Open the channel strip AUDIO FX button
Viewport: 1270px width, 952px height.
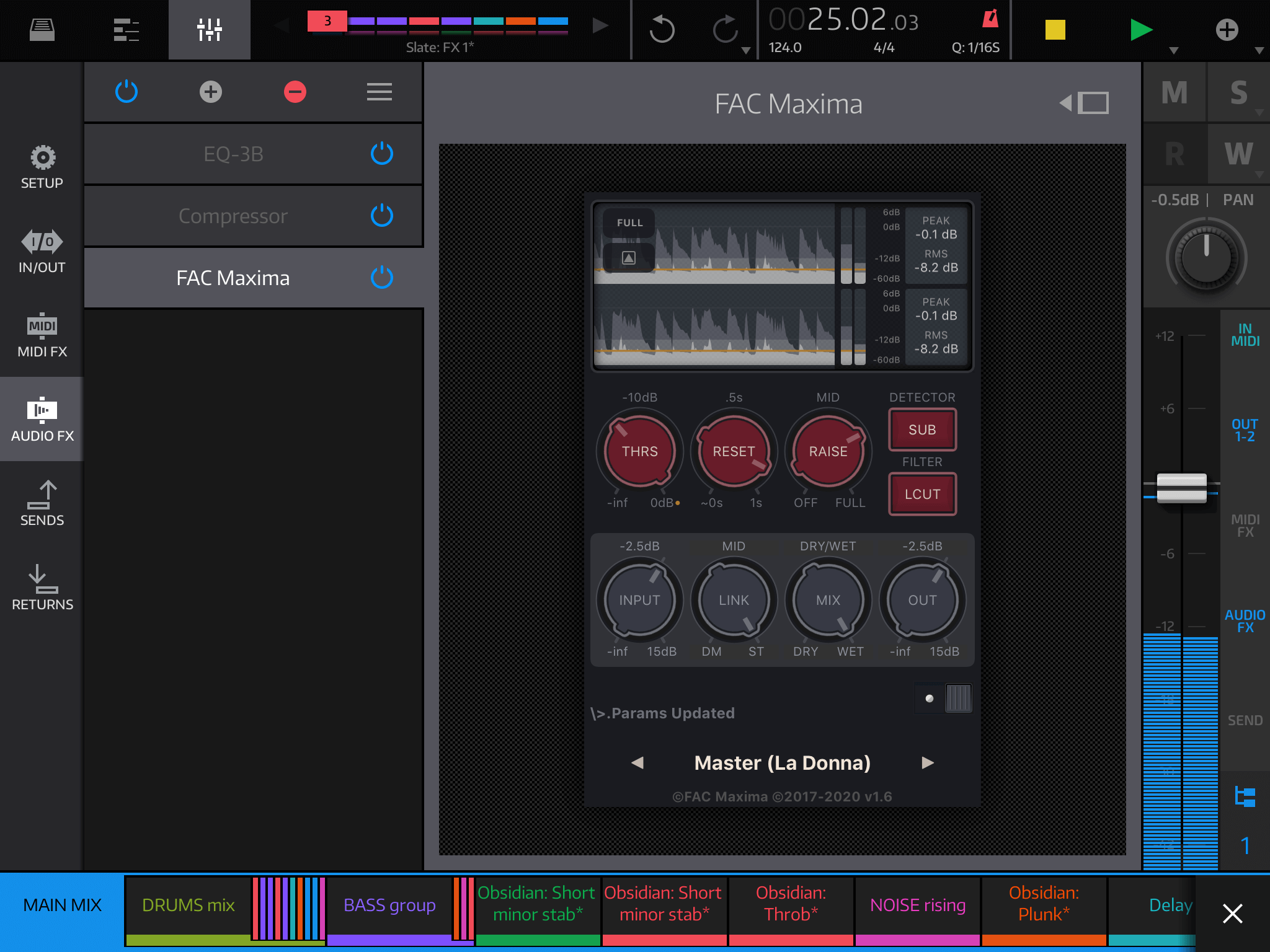tap(1245, 621)
